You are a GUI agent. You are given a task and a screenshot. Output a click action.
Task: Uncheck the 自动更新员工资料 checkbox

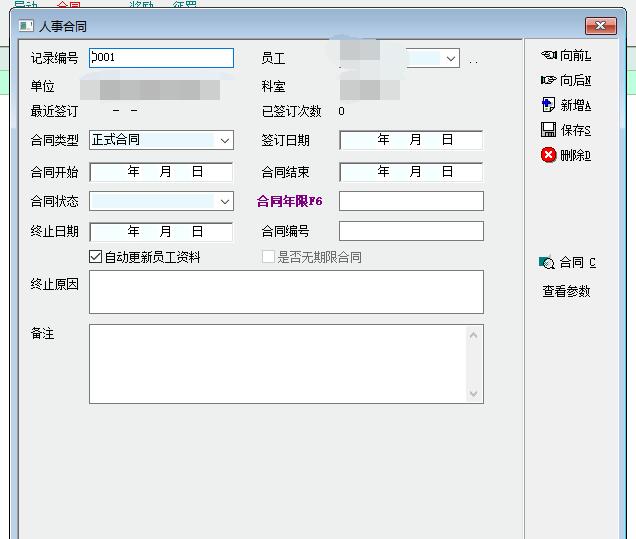96,257
